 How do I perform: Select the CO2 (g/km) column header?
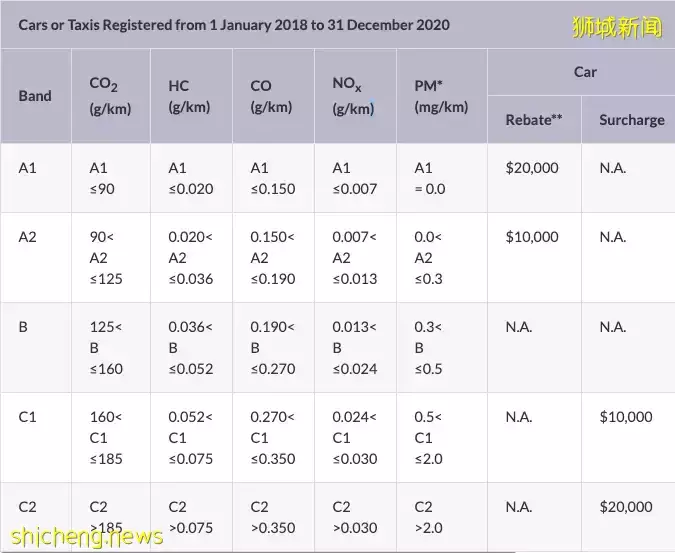pos(110,96)
